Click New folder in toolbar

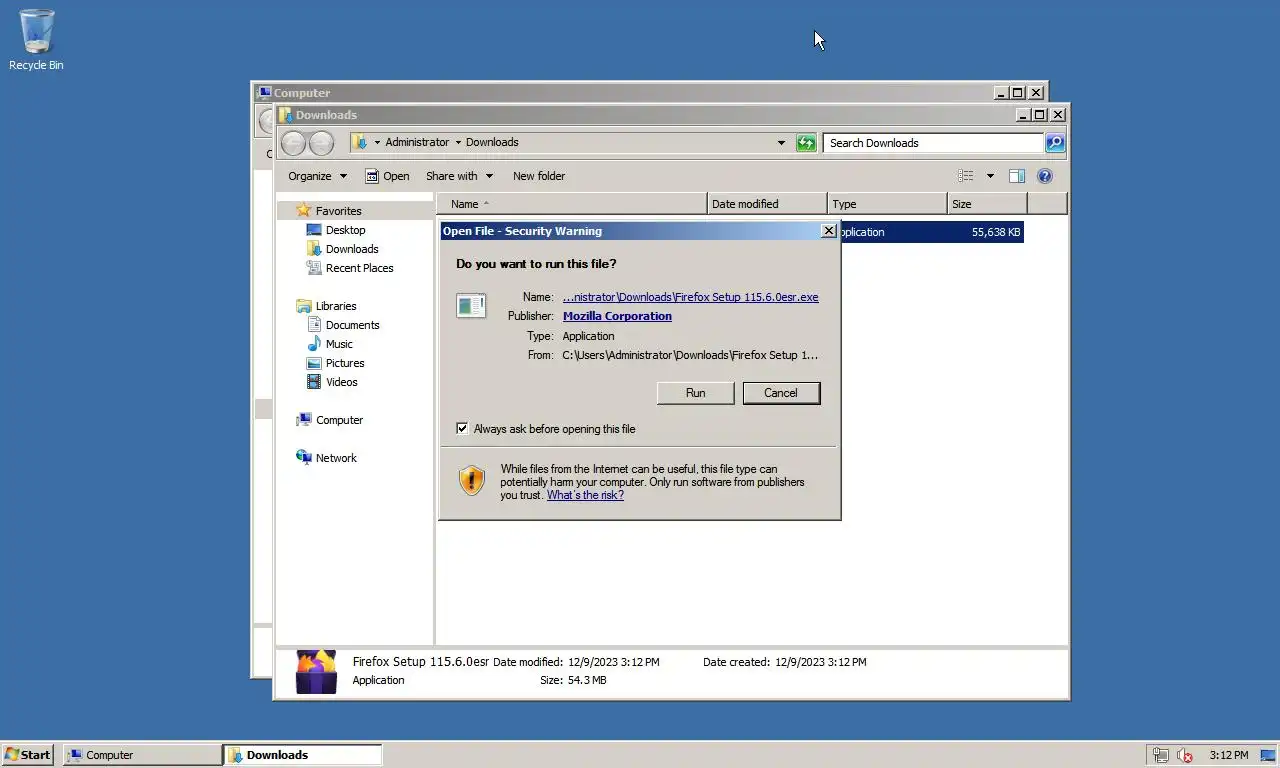pos(539,176)
